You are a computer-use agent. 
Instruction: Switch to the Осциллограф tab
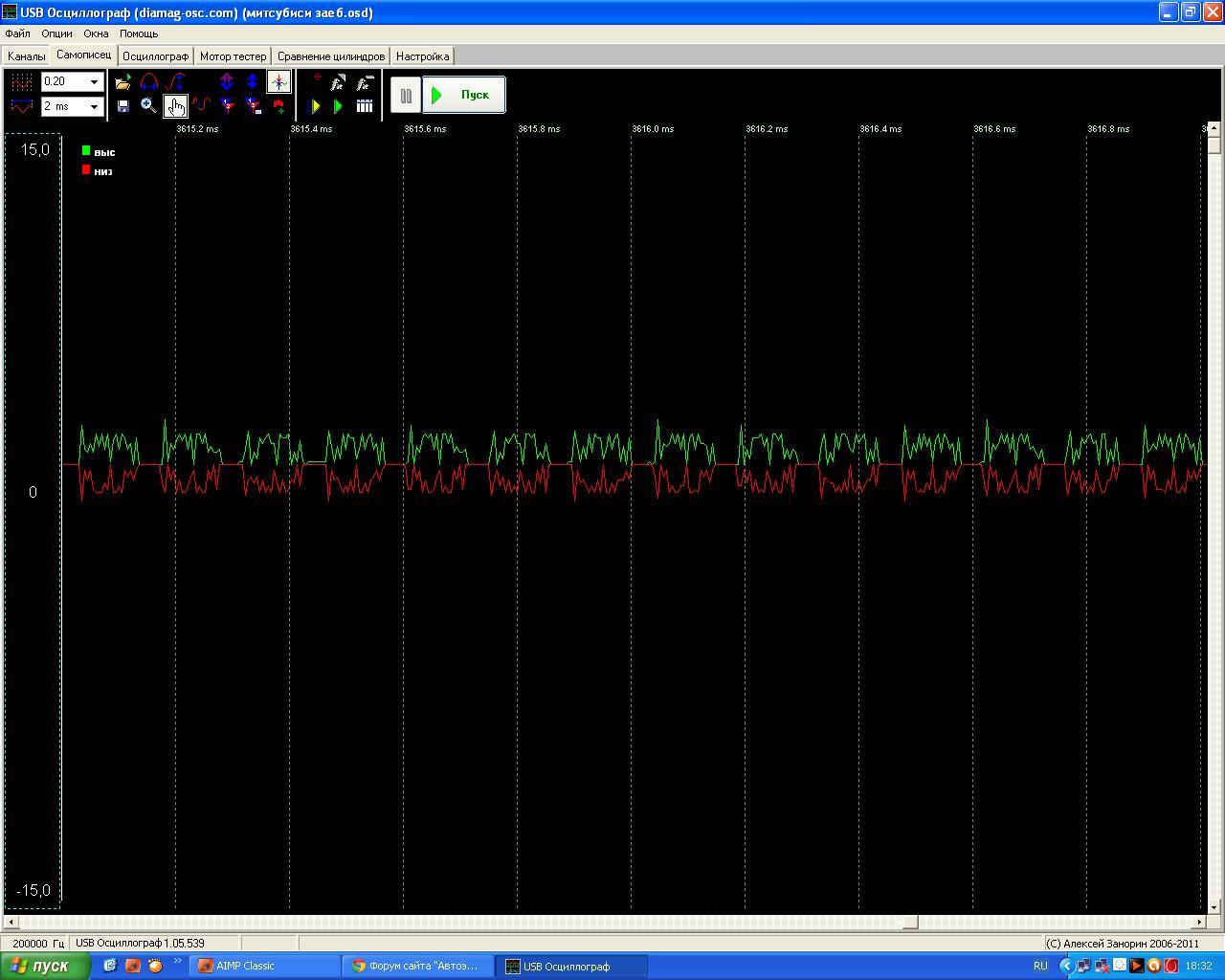point(155,56)
